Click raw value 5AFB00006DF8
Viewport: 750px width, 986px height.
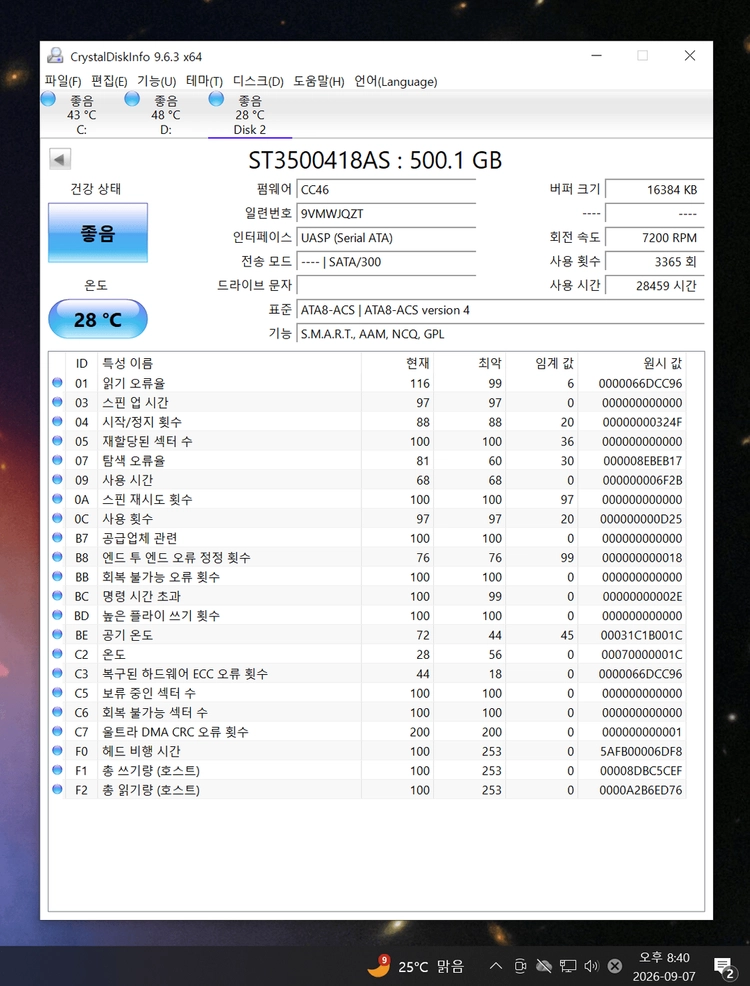[x=641, y=751]
